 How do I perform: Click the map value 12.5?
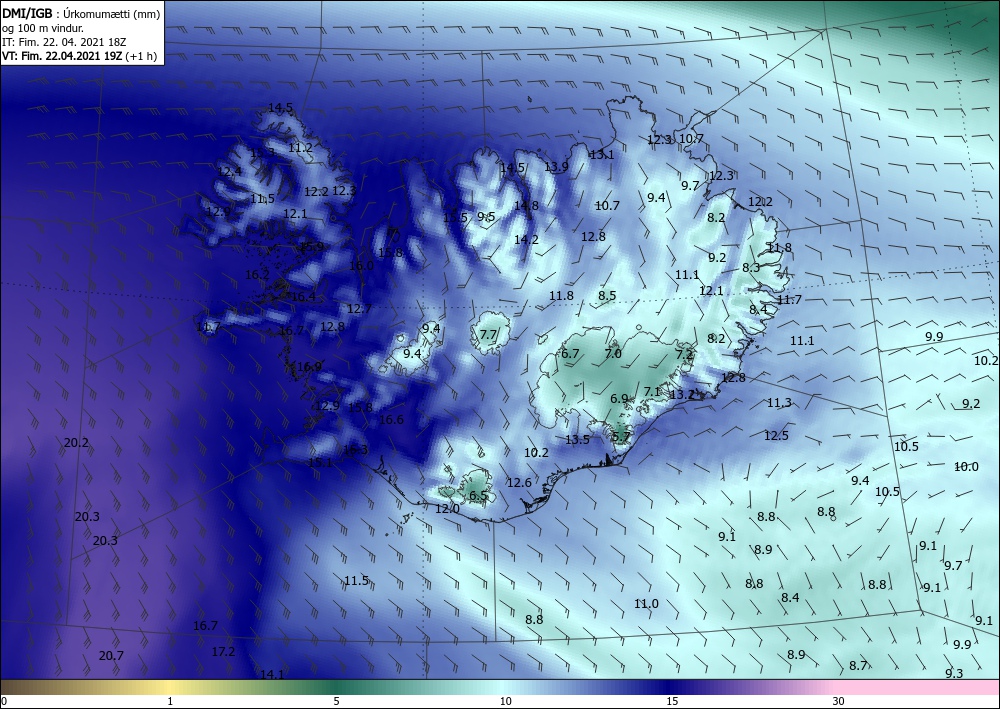pyautogui.click(x=776, y=435)
